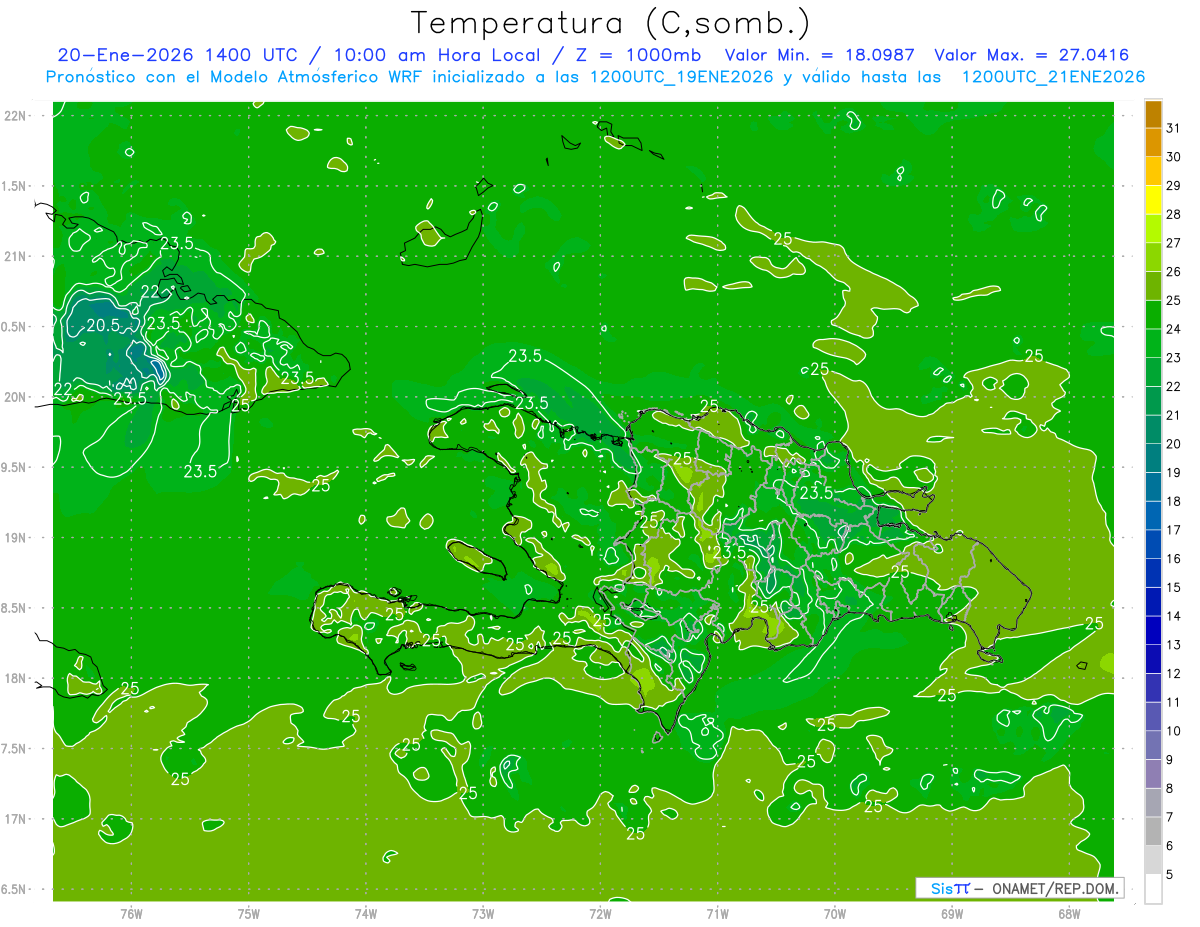This screenshot has width=1200, height=927.
Task: Click the color bar label "10"
Action: (x=1174, y=731)
